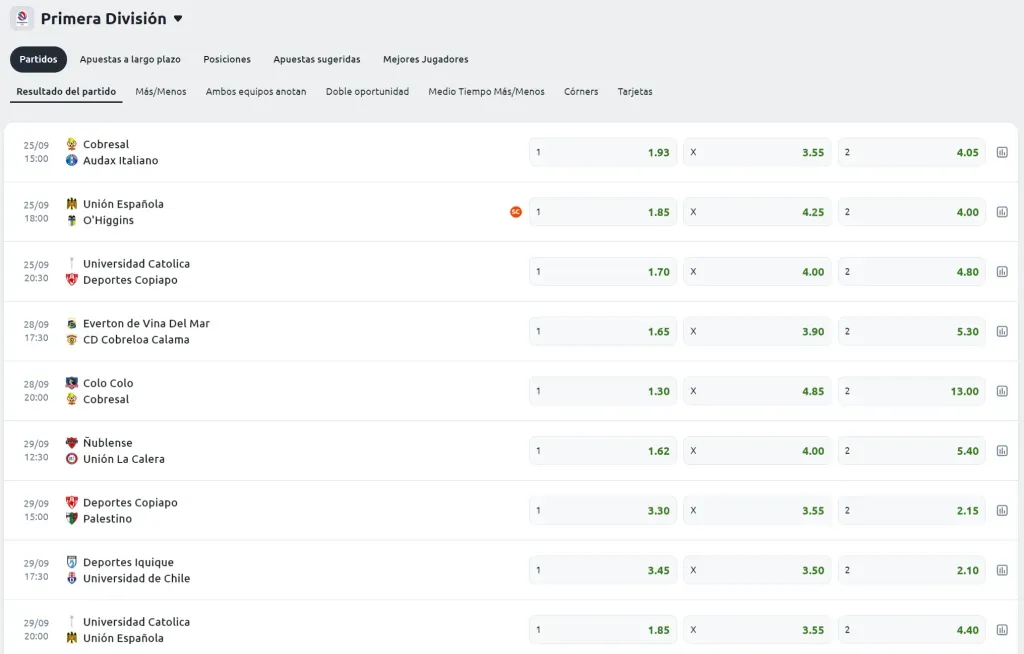
Task: Open stats icon for Unión Española vs O'Higgins
Action: pyautogui.click(x=1002, y=212)
